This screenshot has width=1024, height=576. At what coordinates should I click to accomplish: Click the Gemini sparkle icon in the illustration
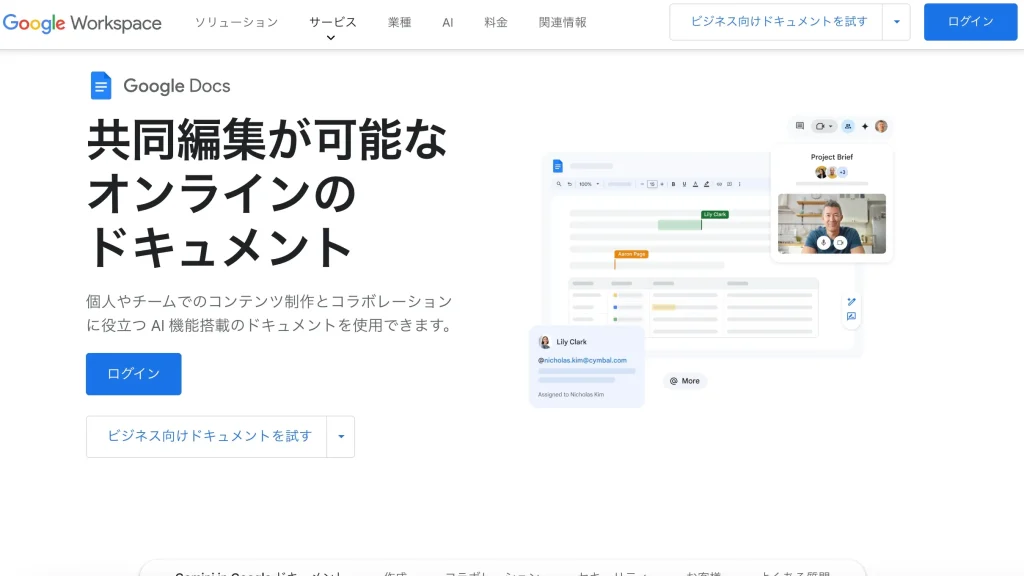[865, 126]
